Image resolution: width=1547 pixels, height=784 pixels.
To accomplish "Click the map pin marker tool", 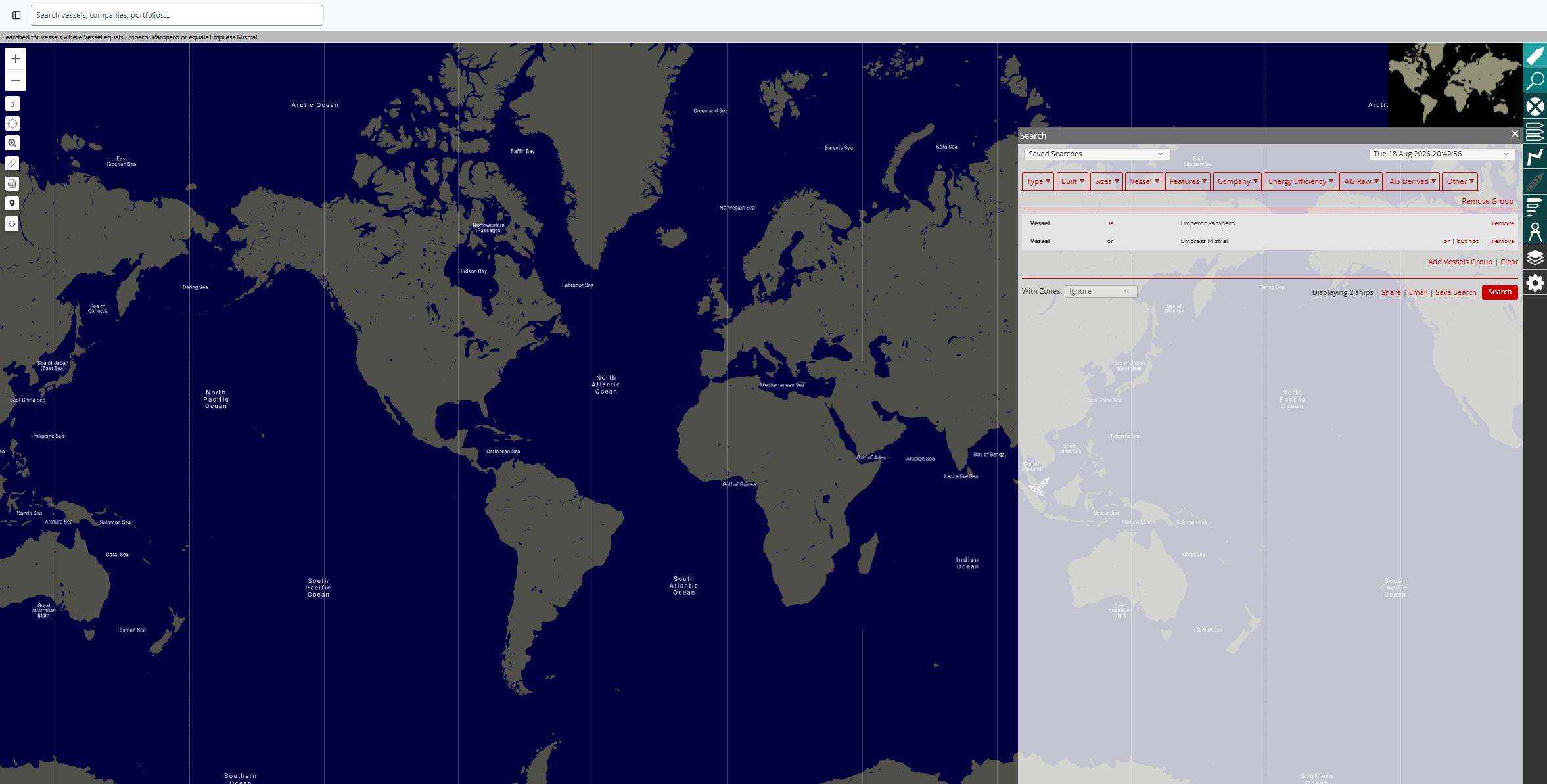I will coord(12,204).
